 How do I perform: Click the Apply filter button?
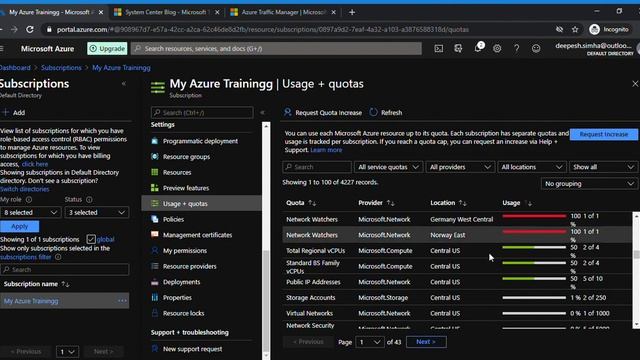click(20, 226)
